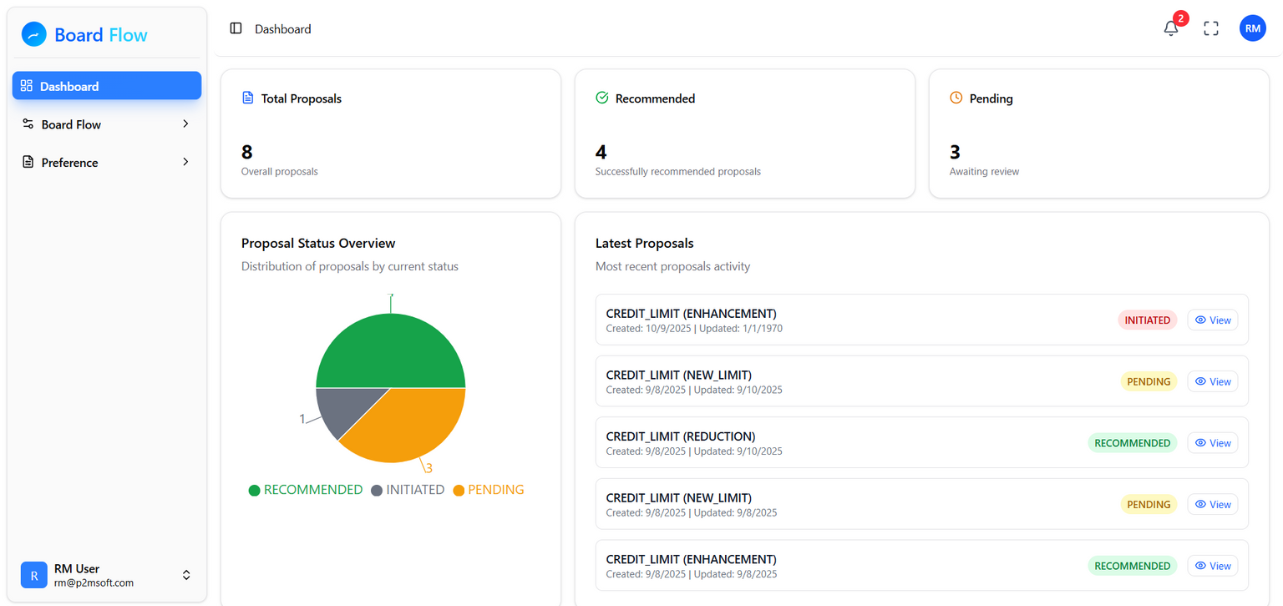
Task: Click the notification bell icon
Action: pyautogui.click(x=1171, y=29)
